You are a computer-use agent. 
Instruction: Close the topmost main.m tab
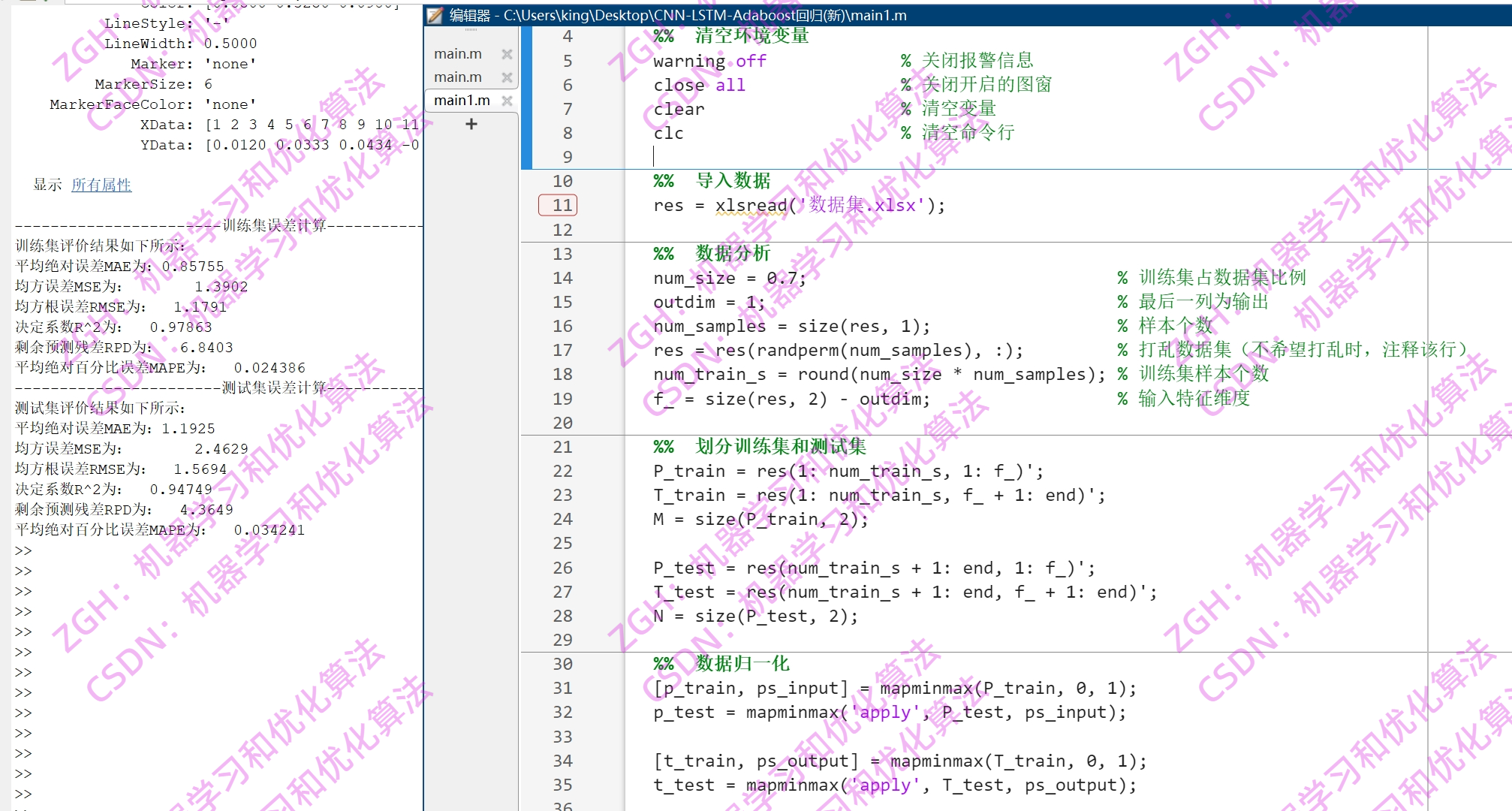[x=507, y=54]
